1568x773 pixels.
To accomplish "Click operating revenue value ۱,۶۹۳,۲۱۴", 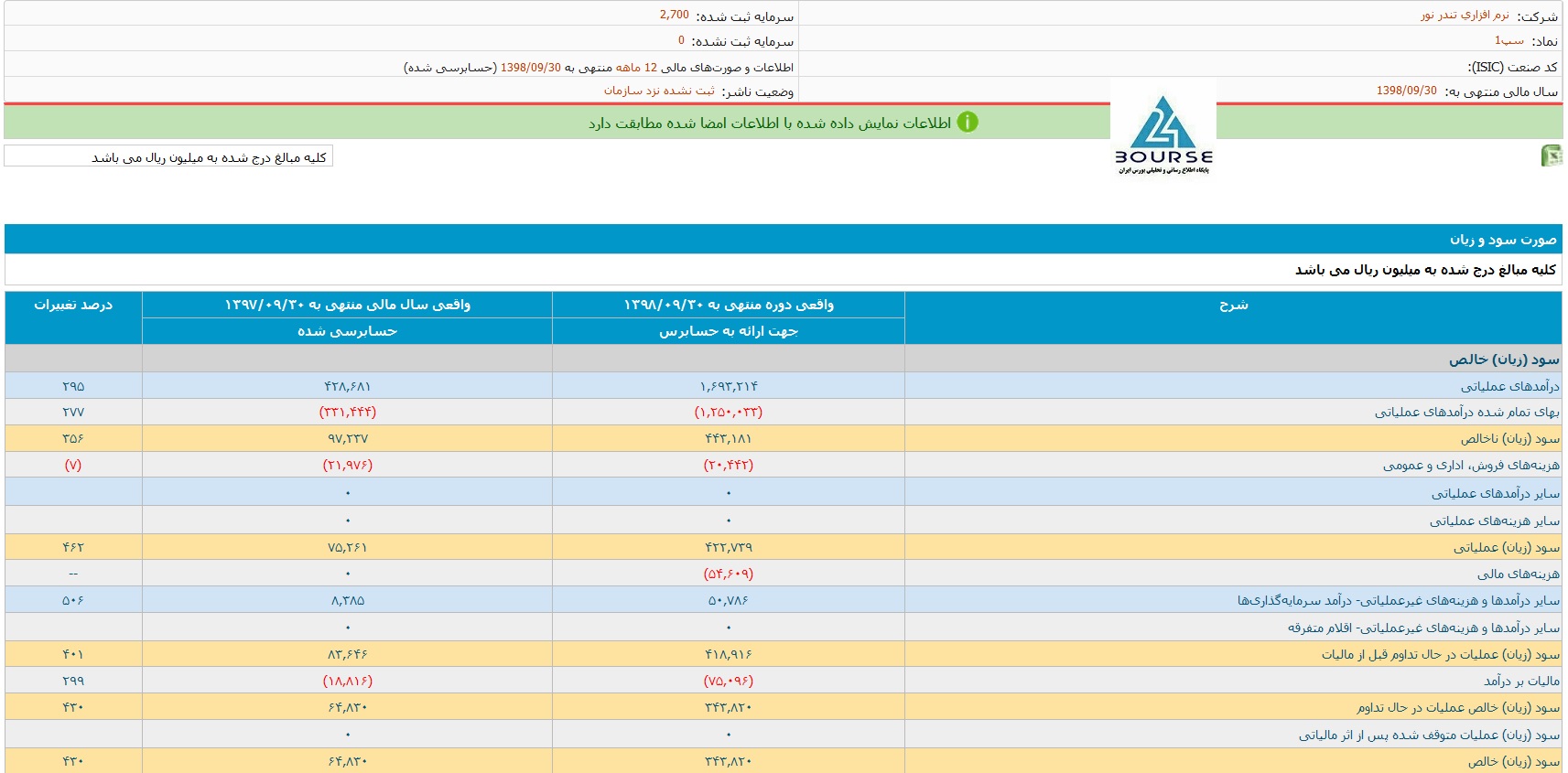I will 729,386.
